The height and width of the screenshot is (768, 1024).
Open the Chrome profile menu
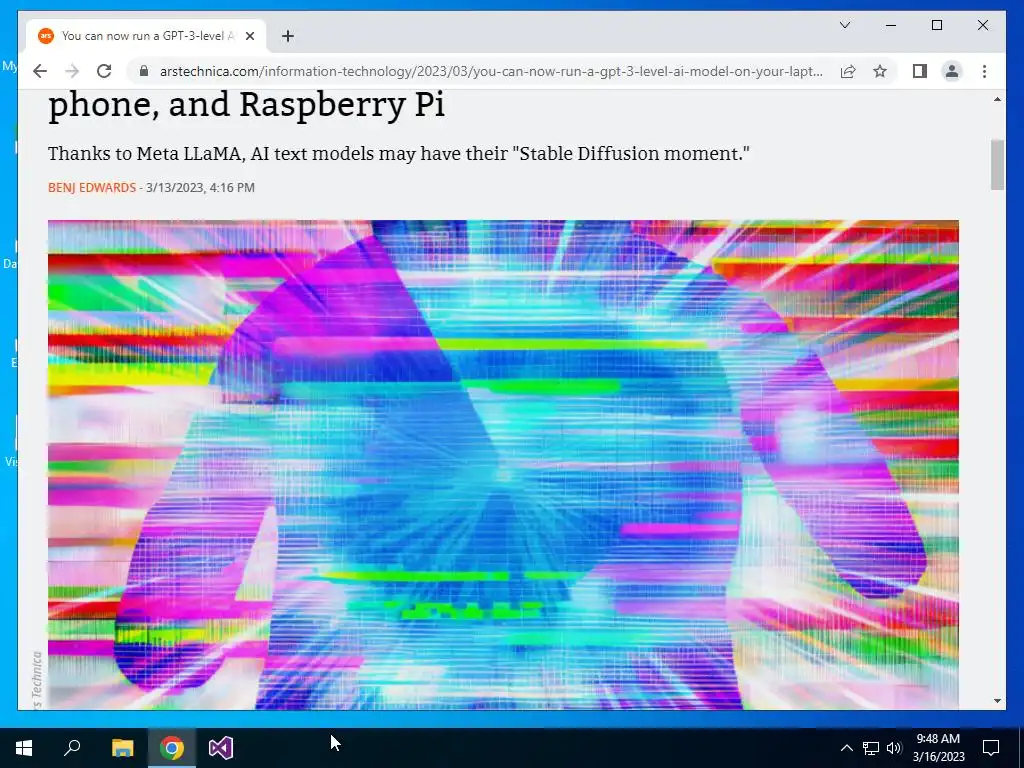[x=952, y=71]
